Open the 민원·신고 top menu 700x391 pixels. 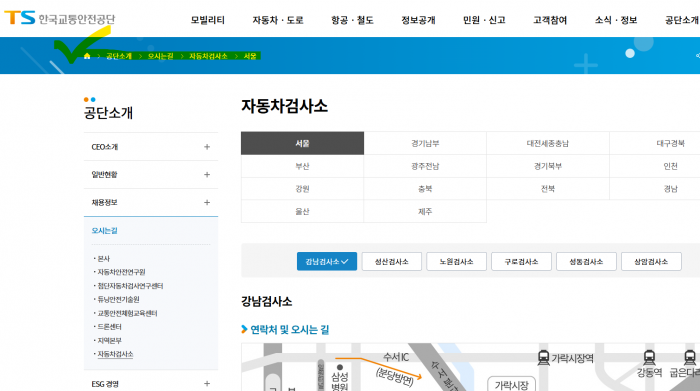[484, 20]
